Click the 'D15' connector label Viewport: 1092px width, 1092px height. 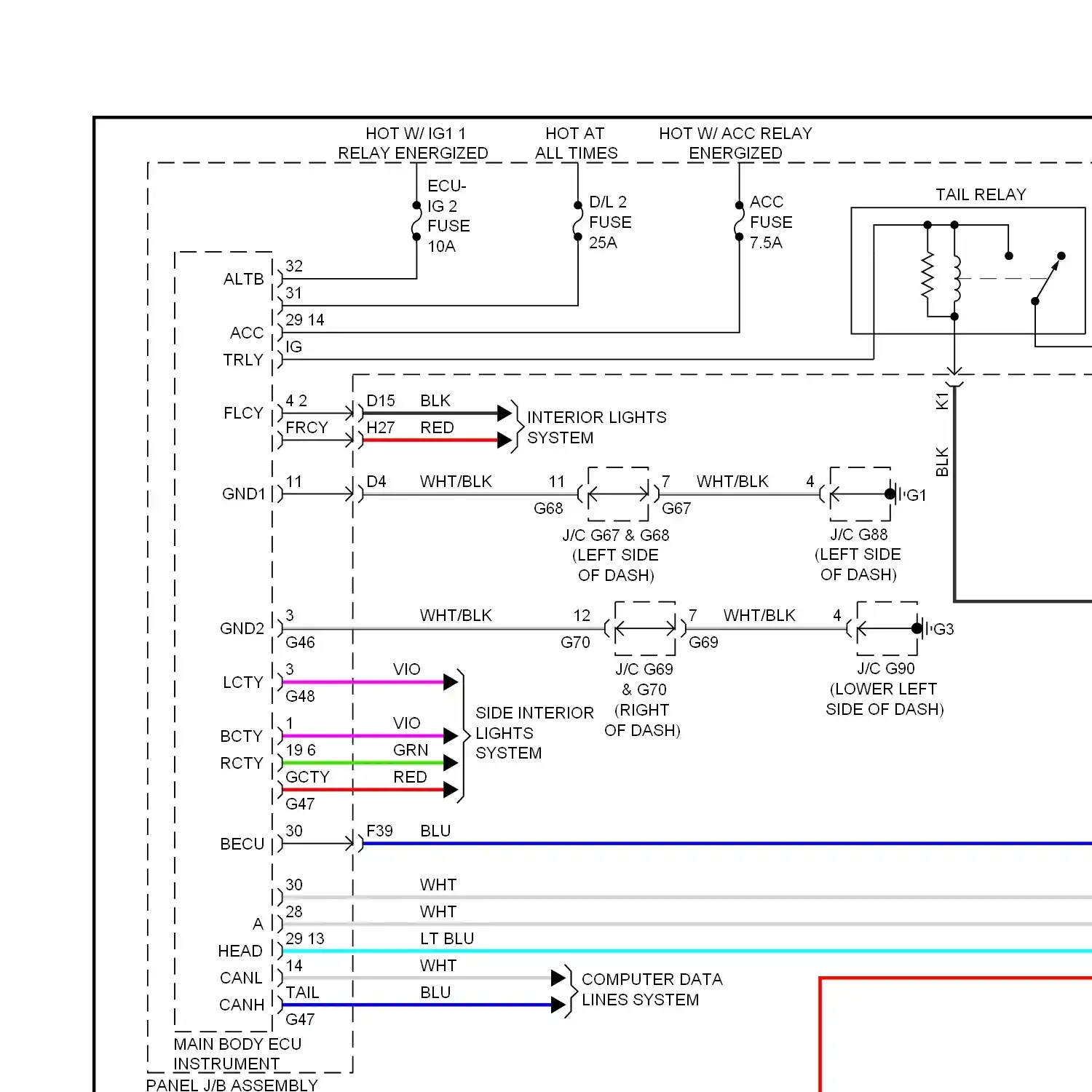tap(381, 401)
